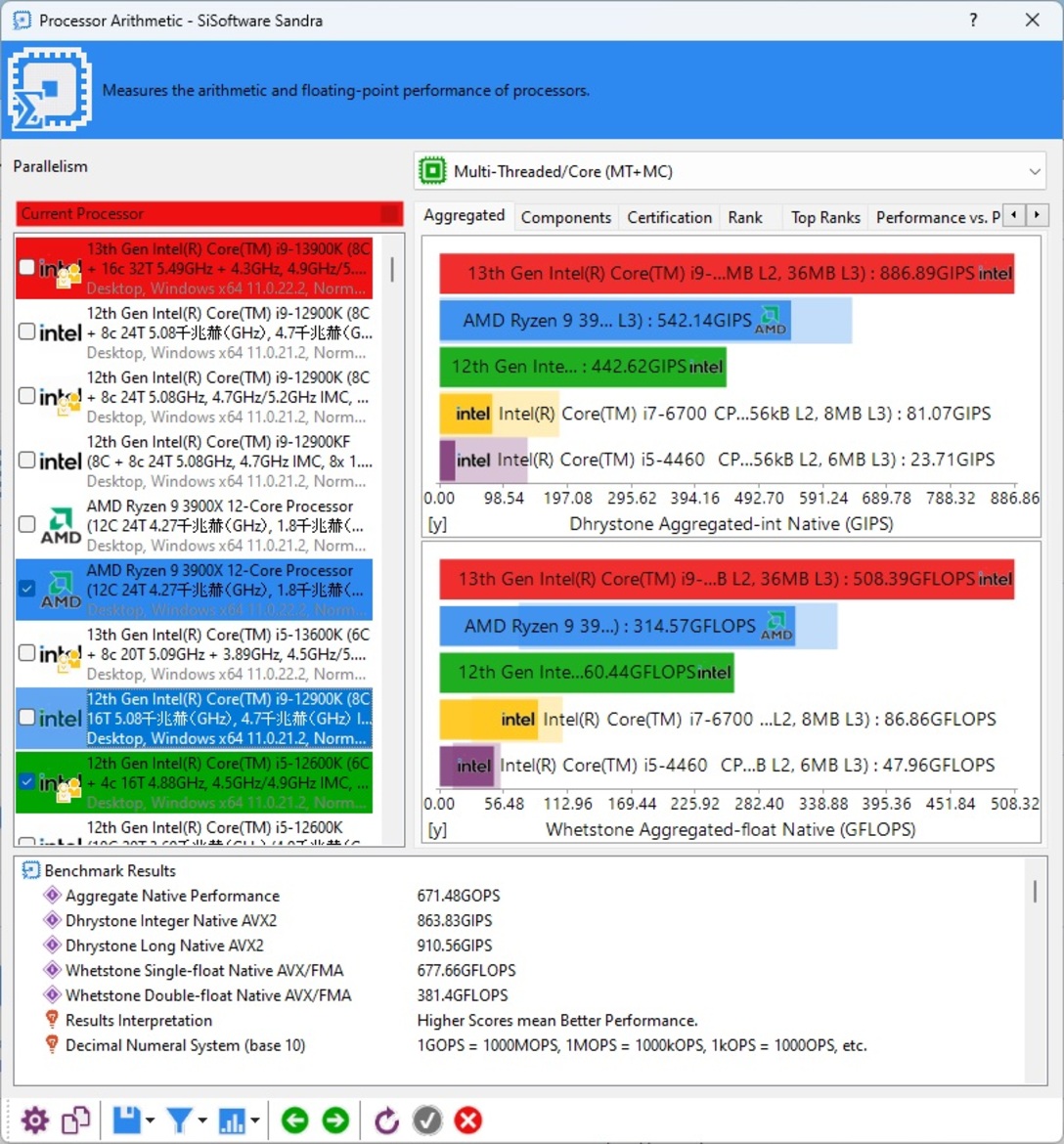Viewport: 1064px width, 1144px height.
Task: Click green 12th Gen 442.62GIPS bar
Action: (x=582, y=367)
